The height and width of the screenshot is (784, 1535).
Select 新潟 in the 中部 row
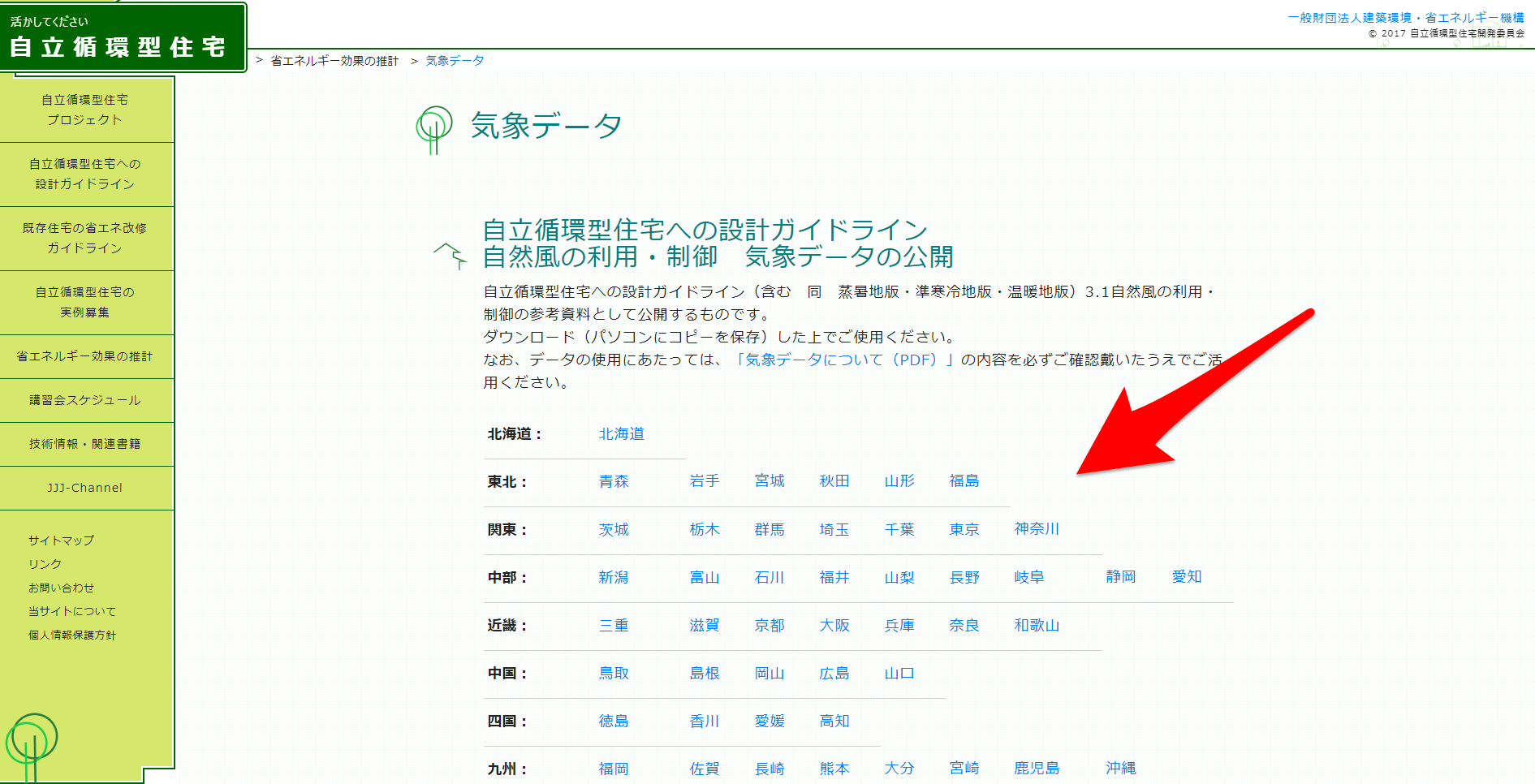[614, 577]
